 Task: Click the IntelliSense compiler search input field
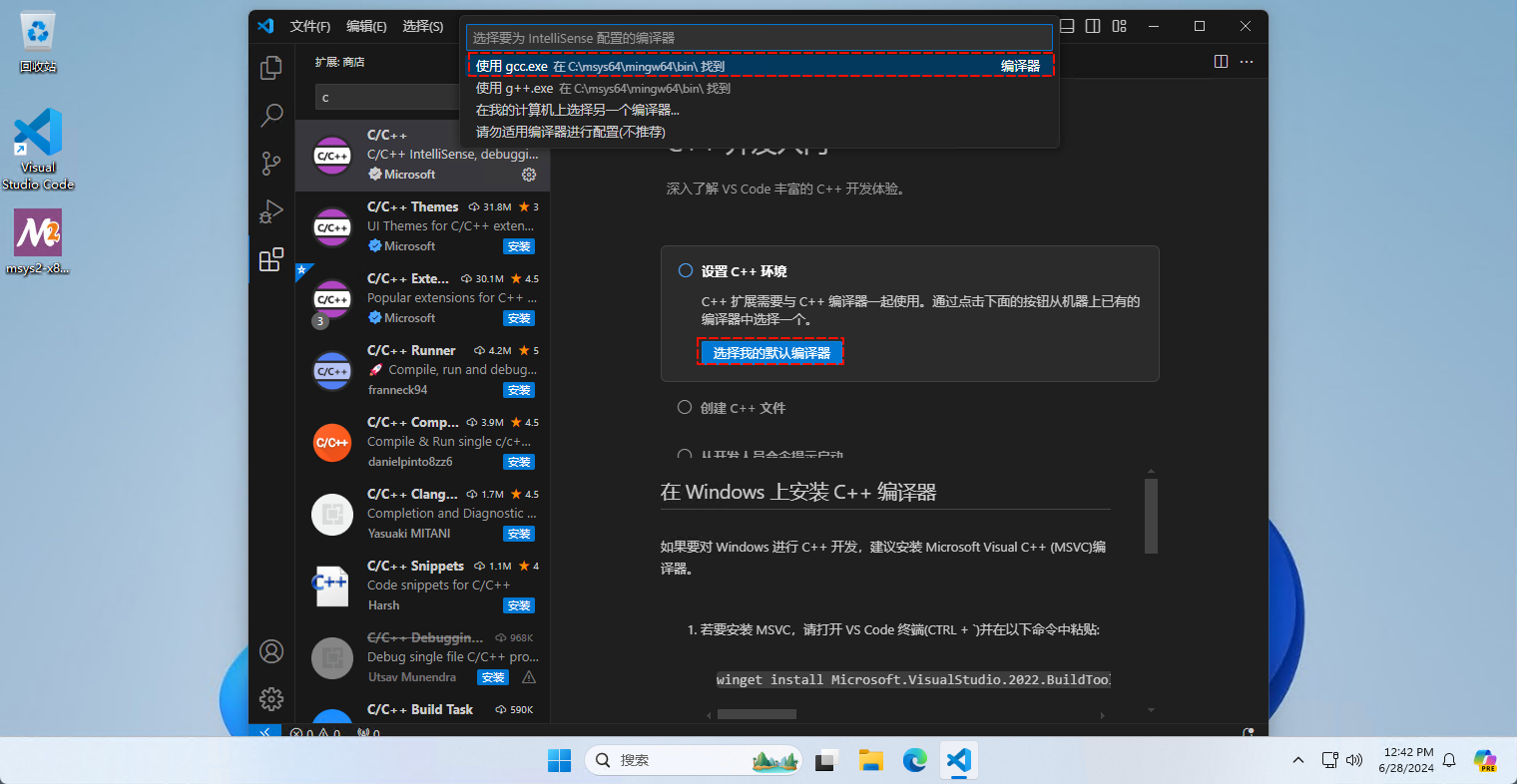758,37
